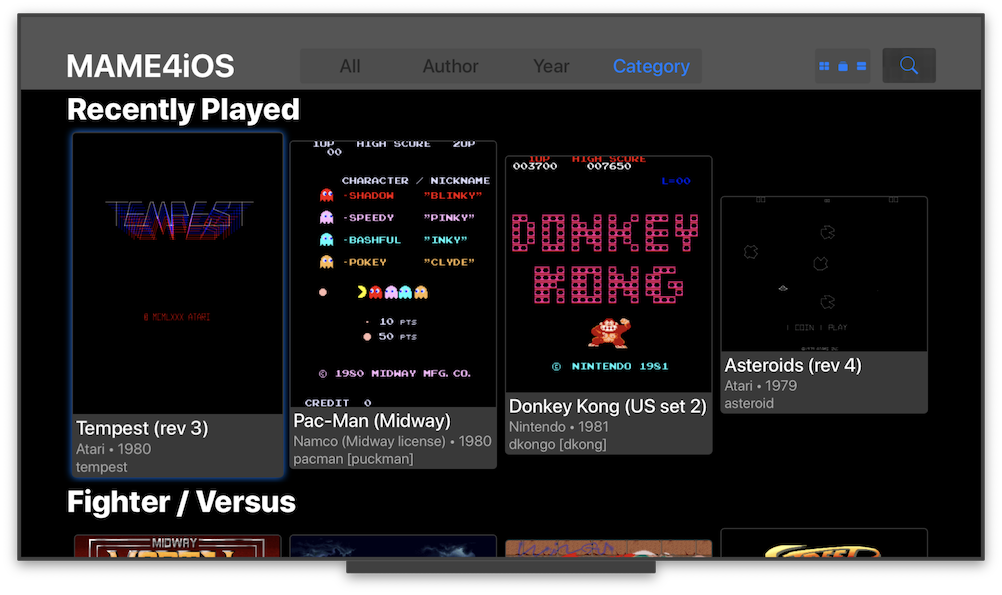Open the layout view options button
This screenshot has width=1002, height=595.
(x=842, y=66)
